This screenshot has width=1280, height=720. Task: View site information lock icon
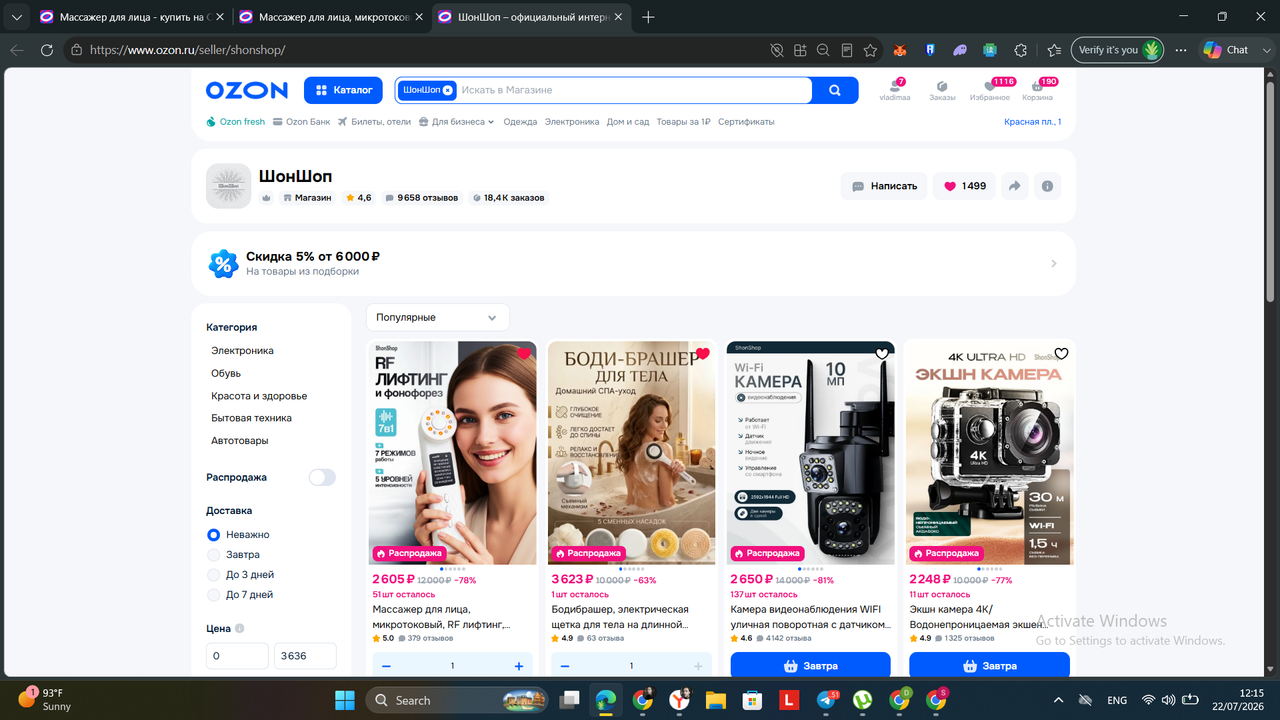tap(76, 50)
